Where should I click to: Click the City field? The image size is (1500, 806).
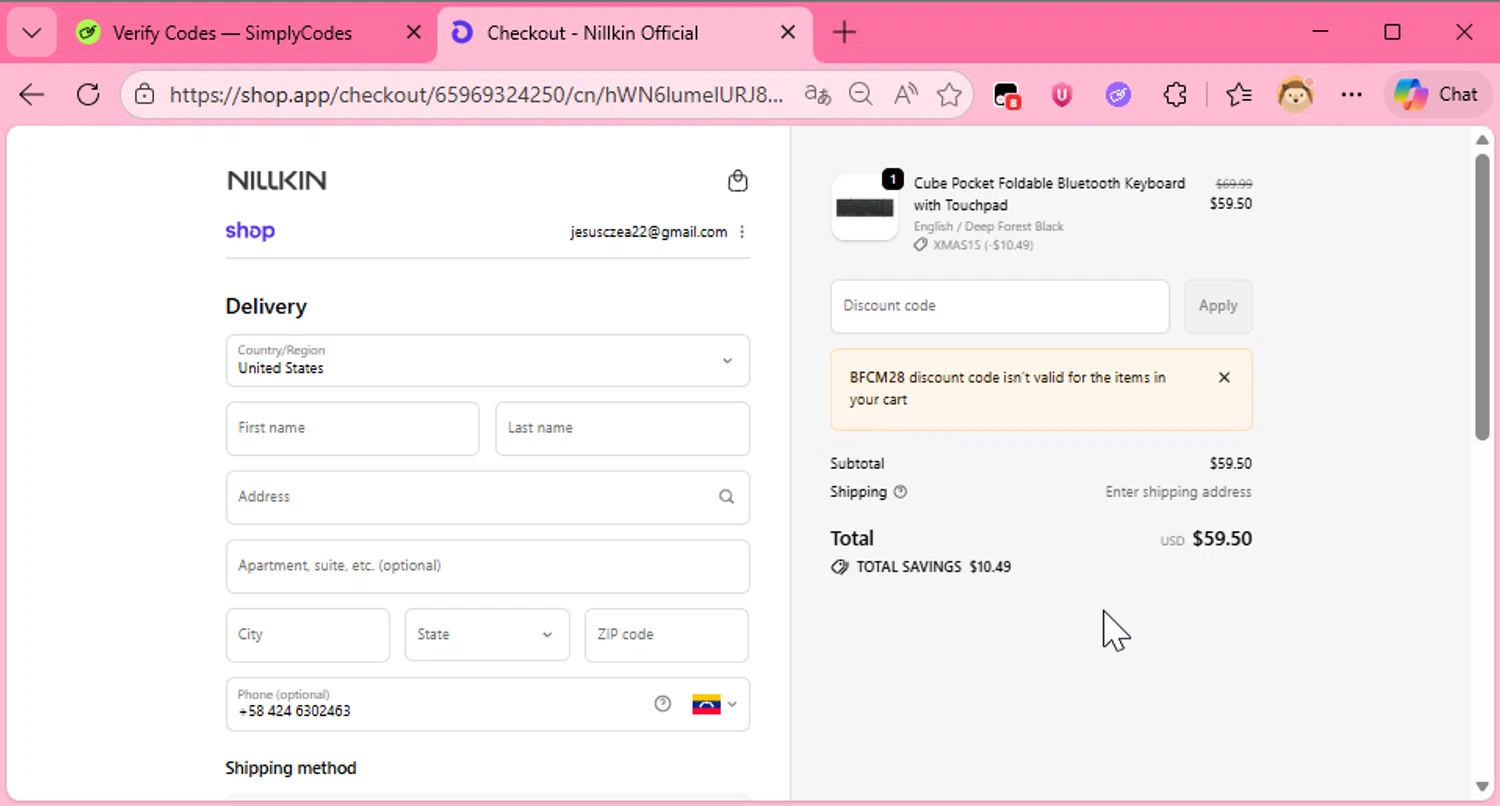tap(308, 635)
